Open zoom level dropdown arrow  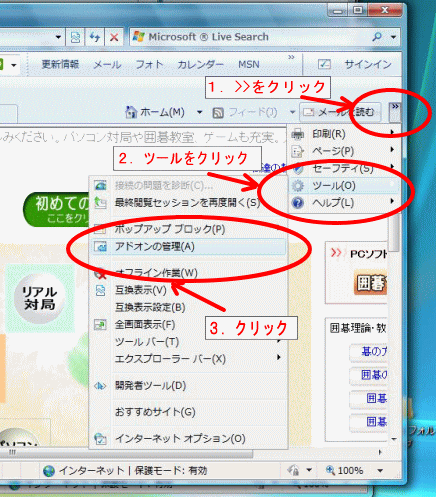[380, 471]
